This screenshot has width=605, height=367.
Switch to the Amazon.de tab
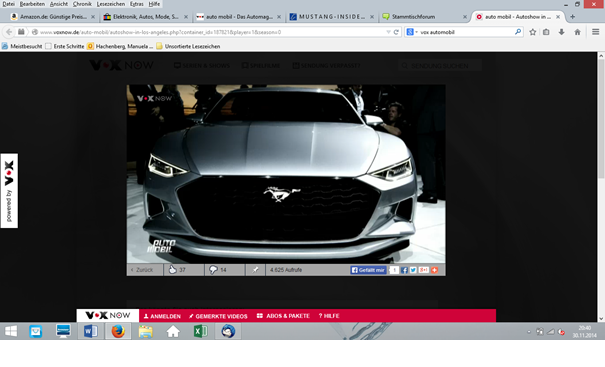pyautogui.click(x=53, y=17)
